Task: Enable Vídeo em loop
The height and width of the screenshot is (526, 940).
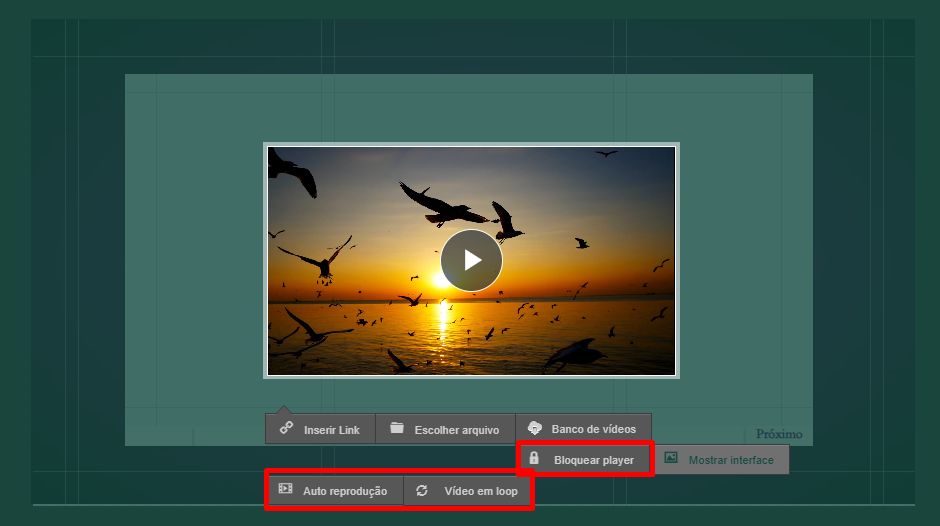Action: [468, 491]
